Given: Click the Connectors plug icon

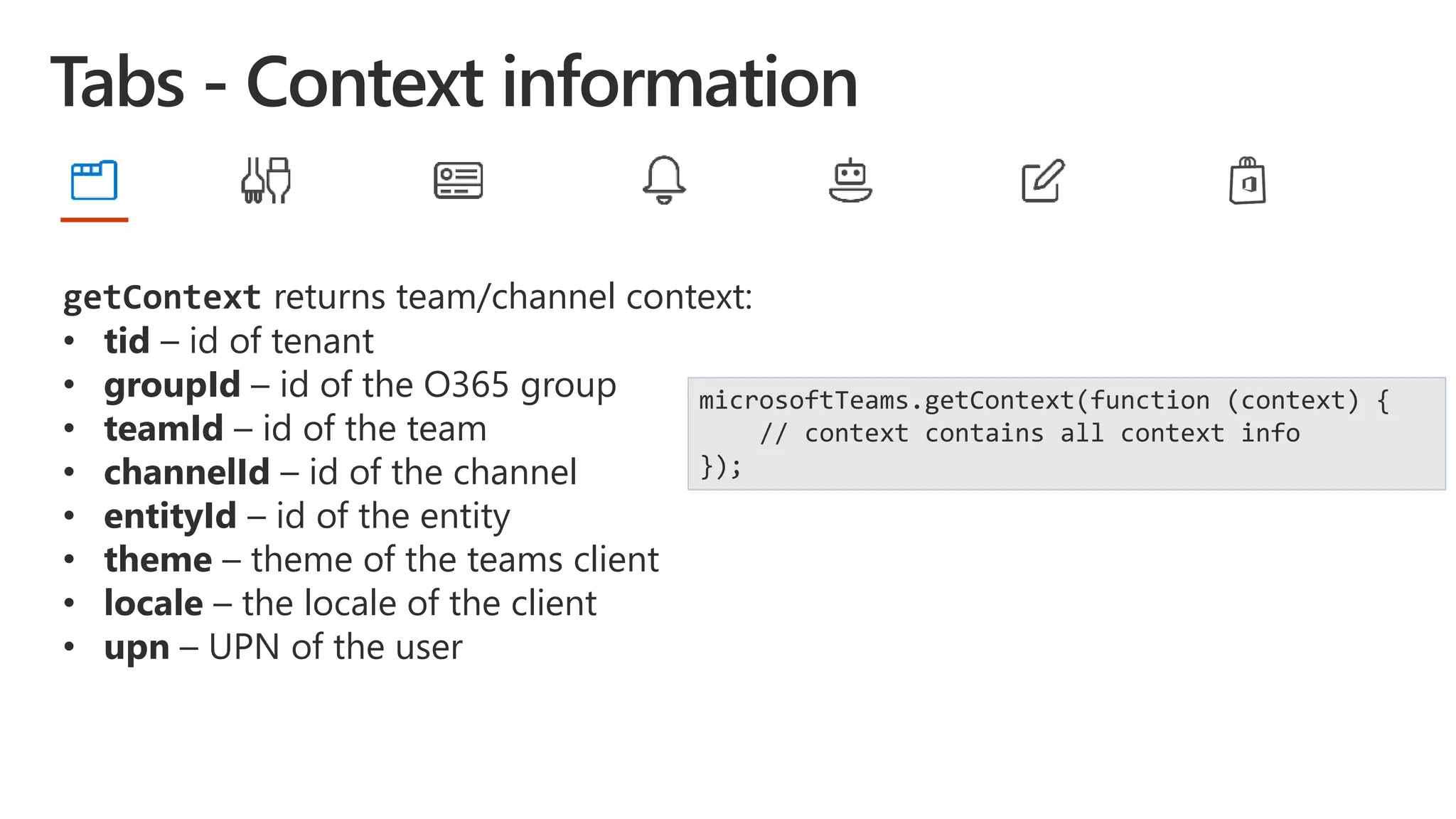Looking at the screenshot, I should (x=266, y=181).
